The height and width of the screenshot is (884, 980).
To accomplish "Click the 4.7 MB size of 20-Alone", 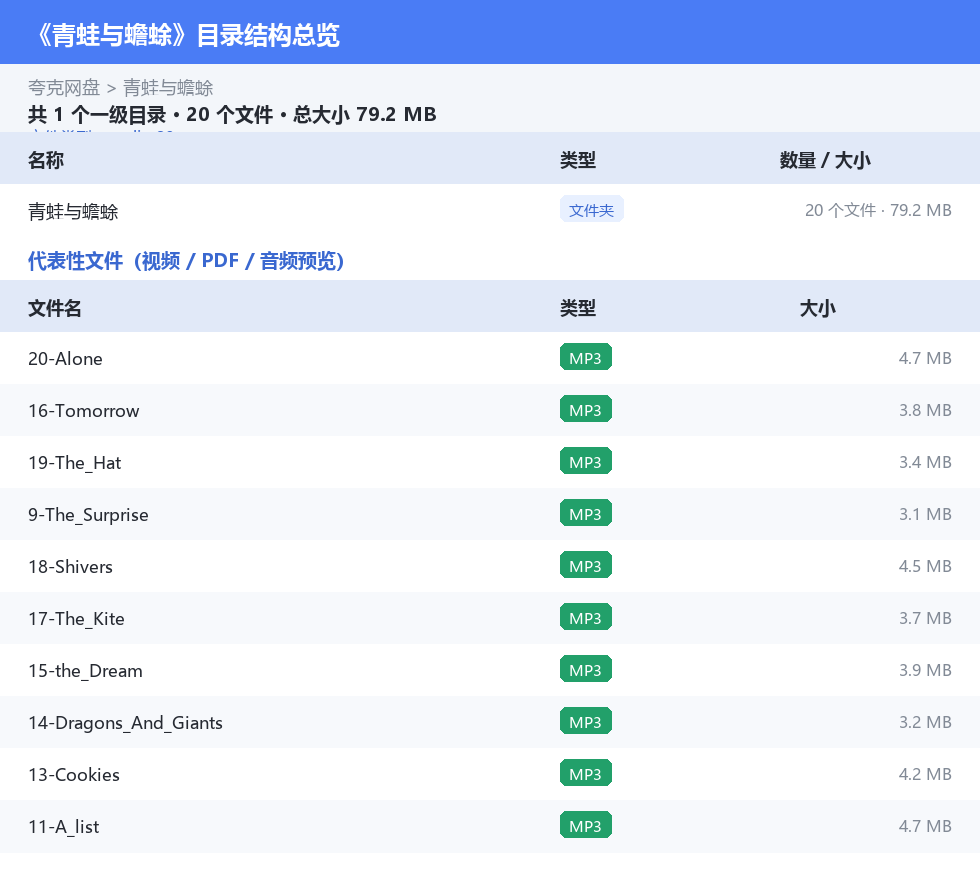I will pos(925,358).
